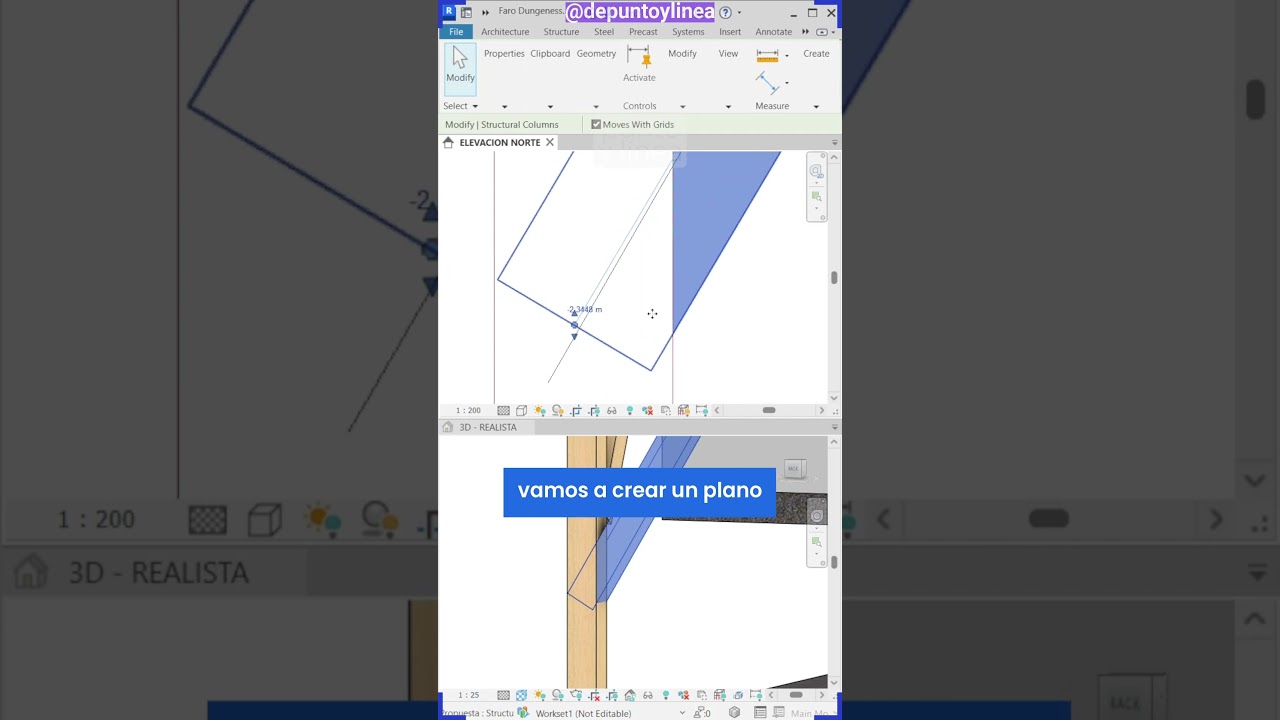This screenshot has width=1280, height=720.
Task: Toggle Crop View in Elevacion Norte bar
Action: coord(576,410)
